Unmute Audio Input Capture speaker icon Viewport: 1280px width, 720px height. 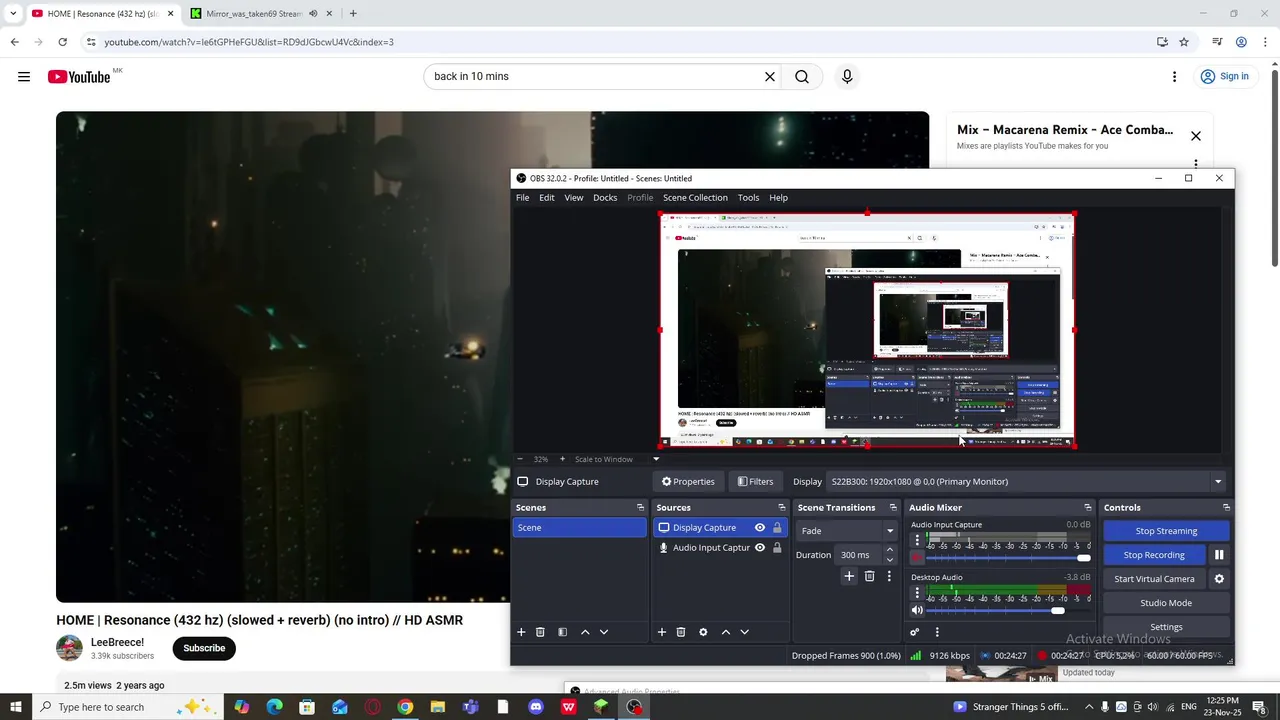(917, 558)
